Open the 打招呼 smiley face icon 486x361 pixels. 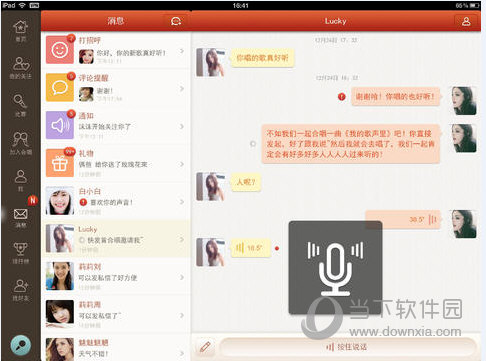[x=60, y=50]
